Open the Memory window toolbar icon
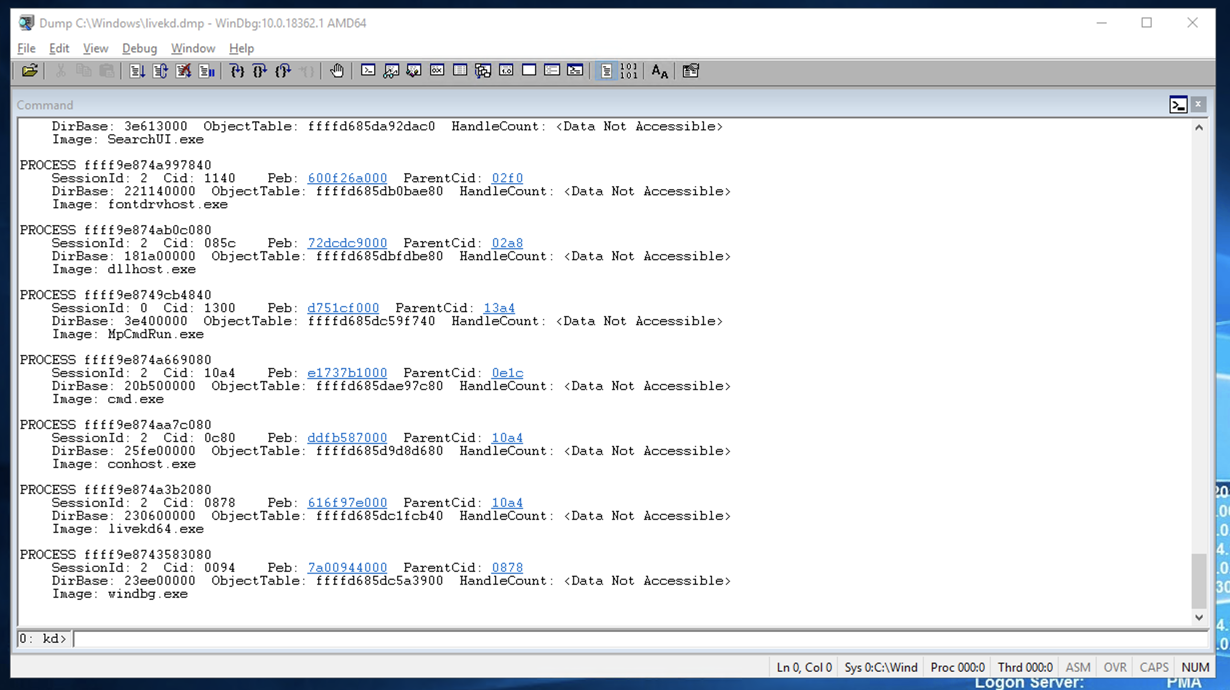This screenshot has width=1230, height=690. [460, 71]
